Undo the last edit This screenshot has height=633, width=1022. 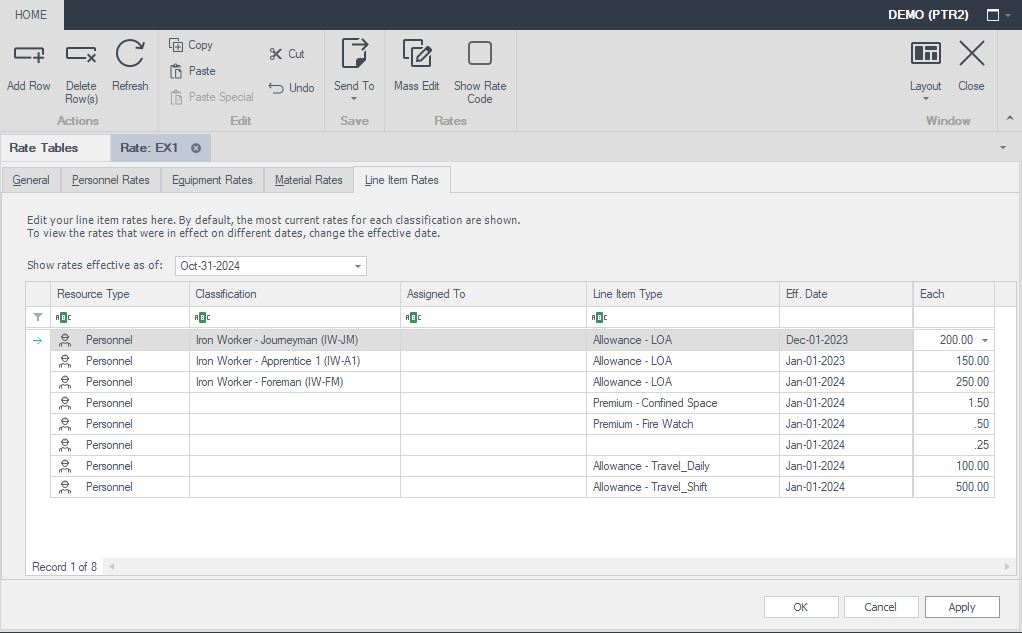tap(291, 88)
